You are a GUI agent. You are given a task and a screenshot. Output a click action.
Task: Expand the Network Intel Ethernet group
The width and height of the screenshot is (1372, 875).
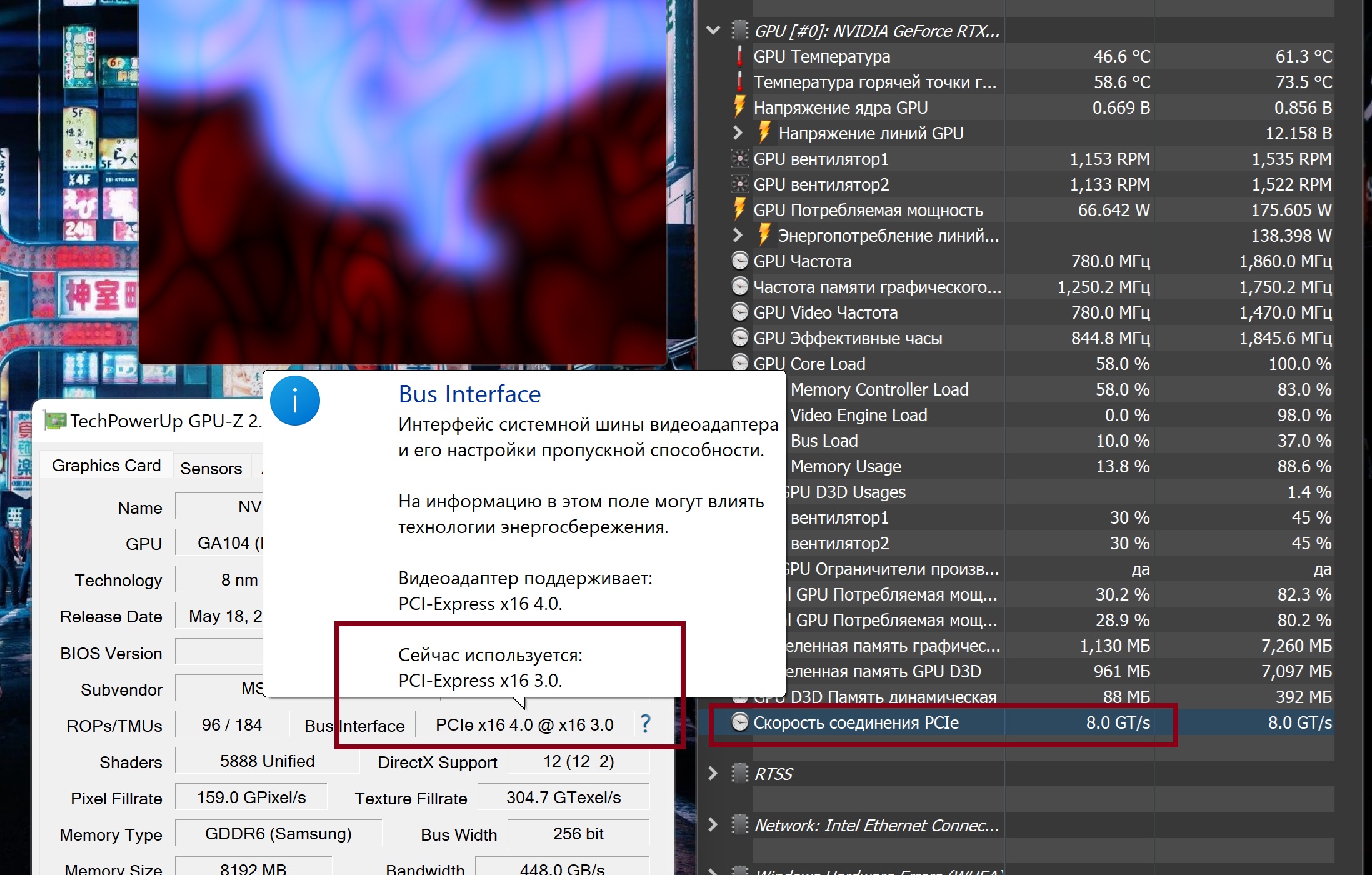[x=713, y=825]
